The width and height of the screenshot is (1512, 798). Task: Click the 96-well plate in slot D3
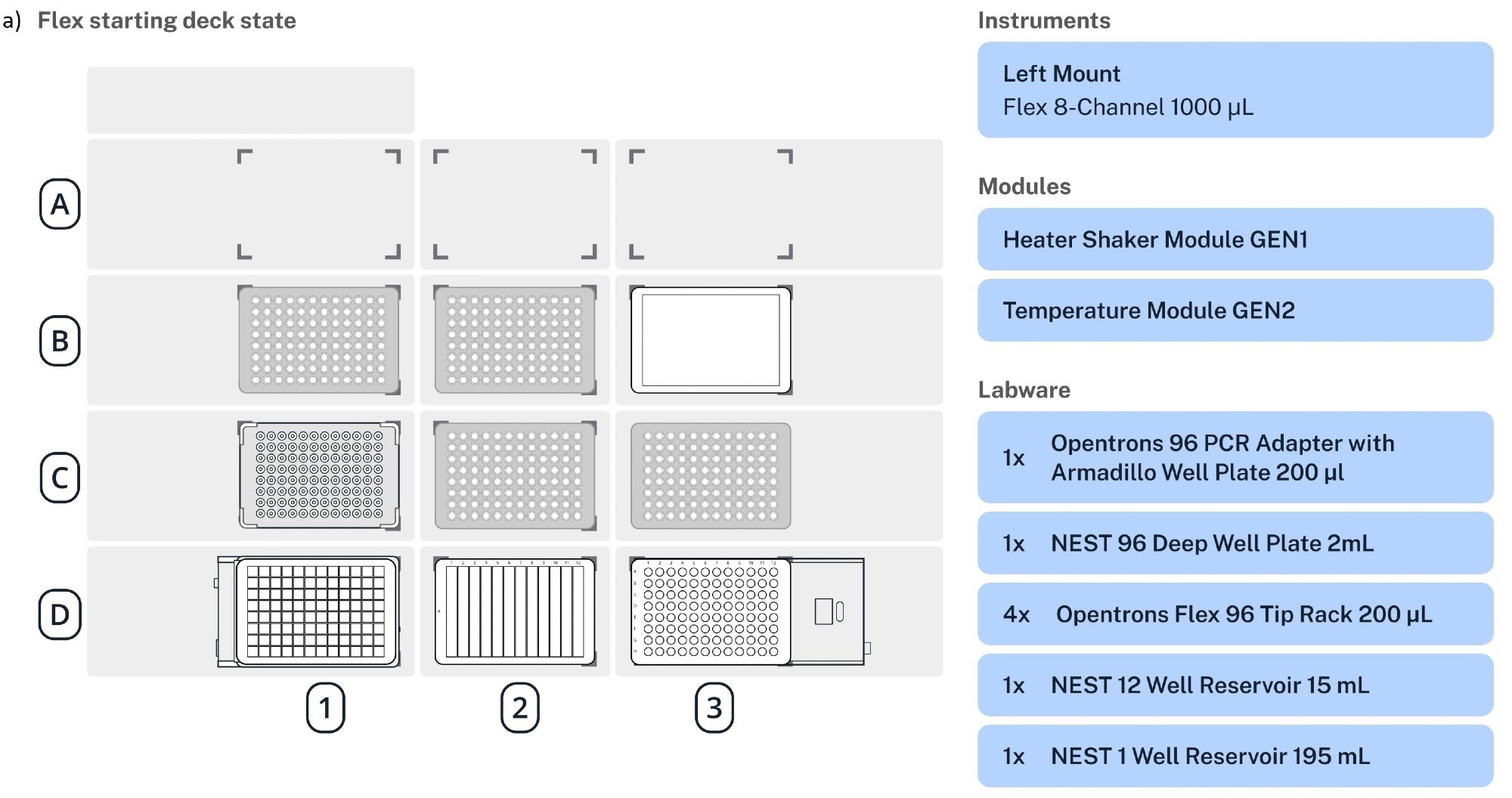click(710, 611)
